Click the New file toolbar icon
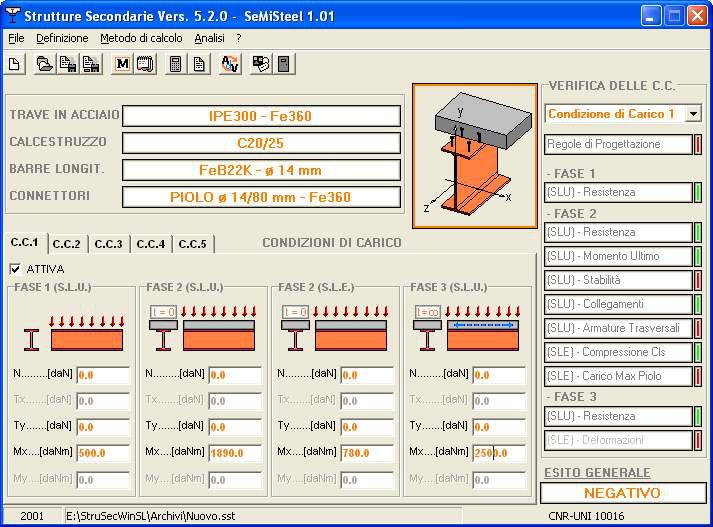Screen dimensions: 713x527 coord(15,65)
